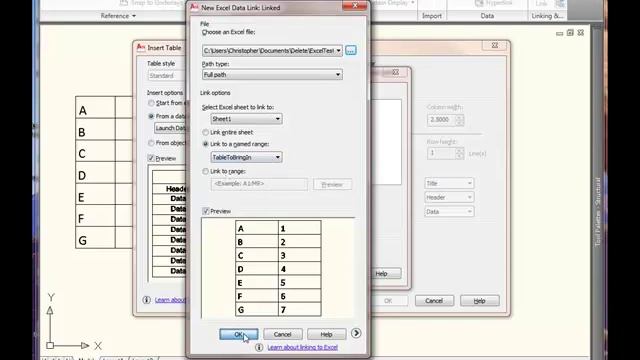
Task: Click Cancel in Insert Table dialog
Action: coord(434,301)
